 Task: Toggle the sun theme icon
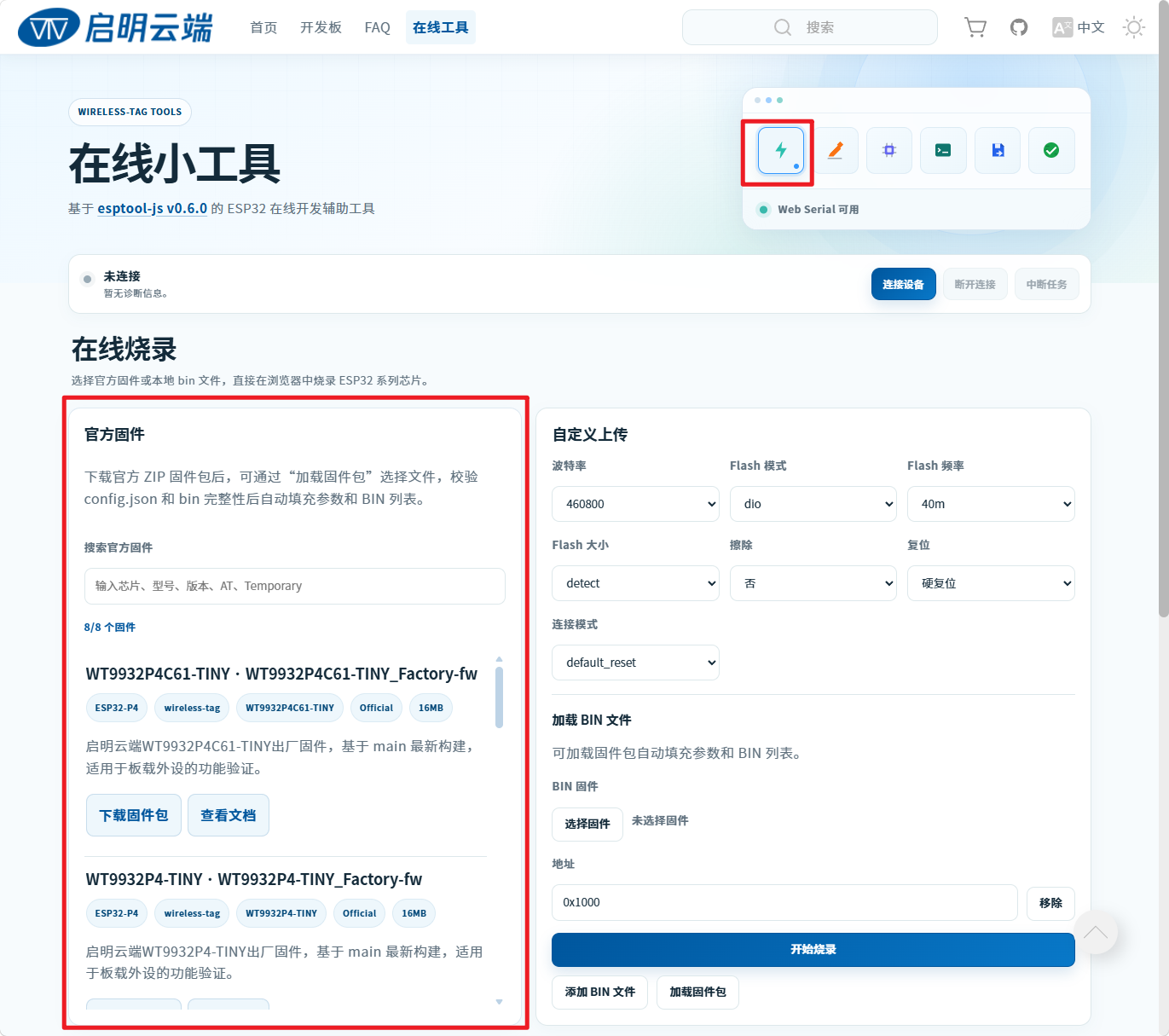pyautogui.click(x=1133, y=27)
